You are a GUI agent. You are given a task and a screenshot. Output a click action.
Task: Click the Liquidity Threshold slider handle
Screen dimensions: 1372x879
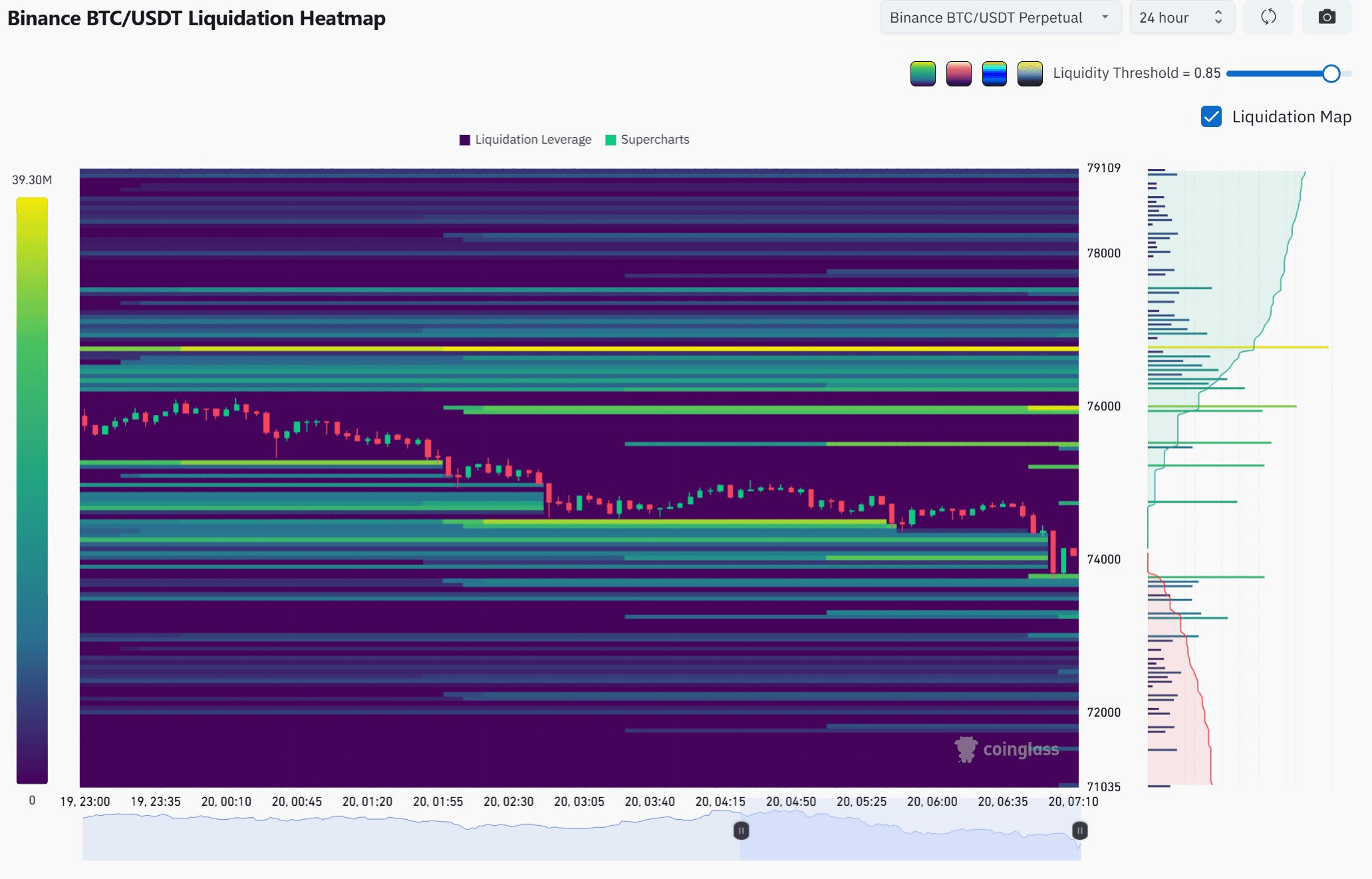tap(1331, 74)
